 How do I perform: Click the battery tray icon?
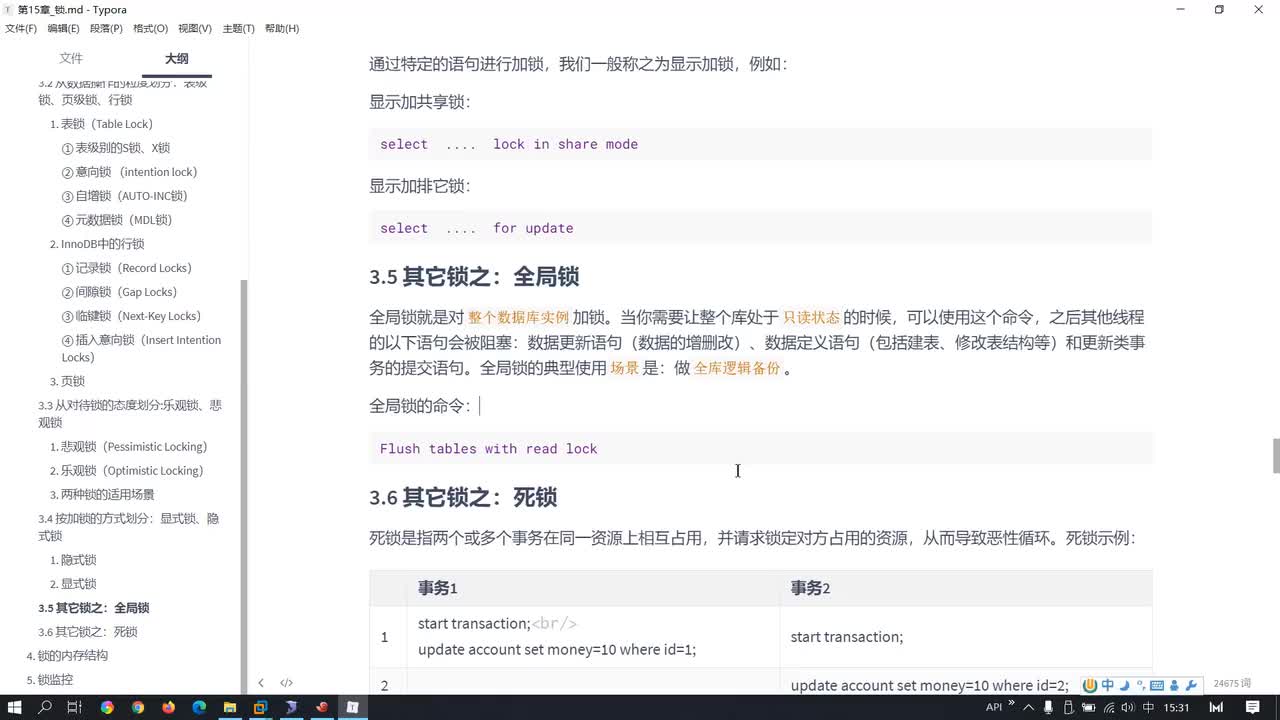[x=1087, y=707]
